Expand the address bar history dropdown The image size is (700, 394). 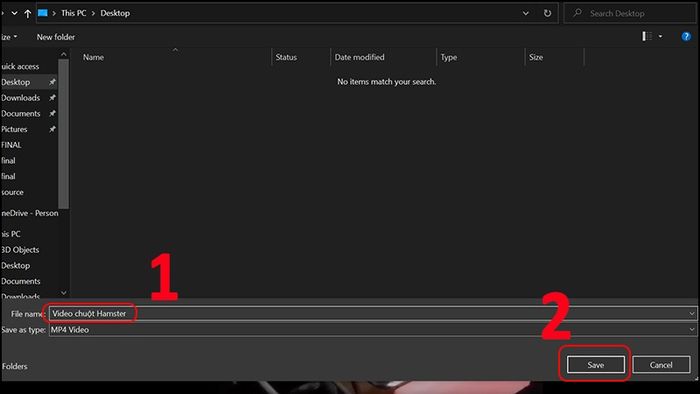(x=525, y=13)
